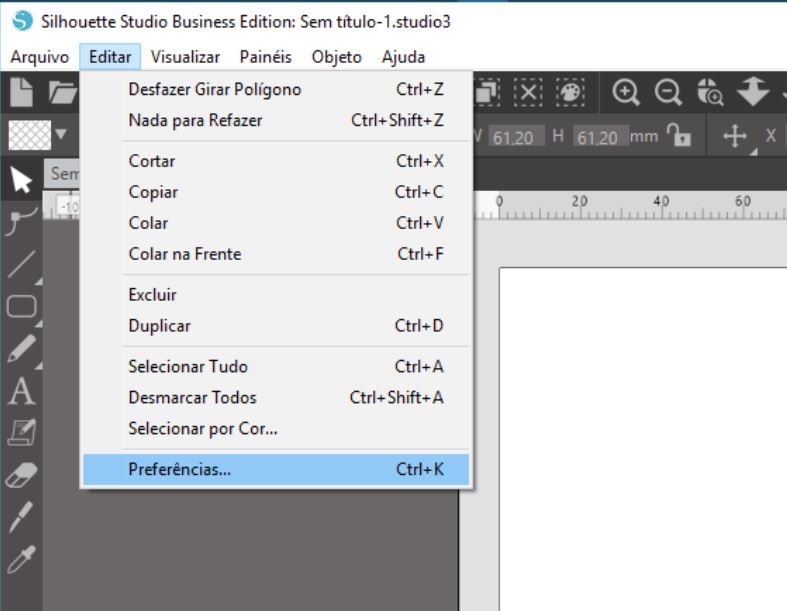
Task: Click the move position cross icon
Action: coord(735,136)
